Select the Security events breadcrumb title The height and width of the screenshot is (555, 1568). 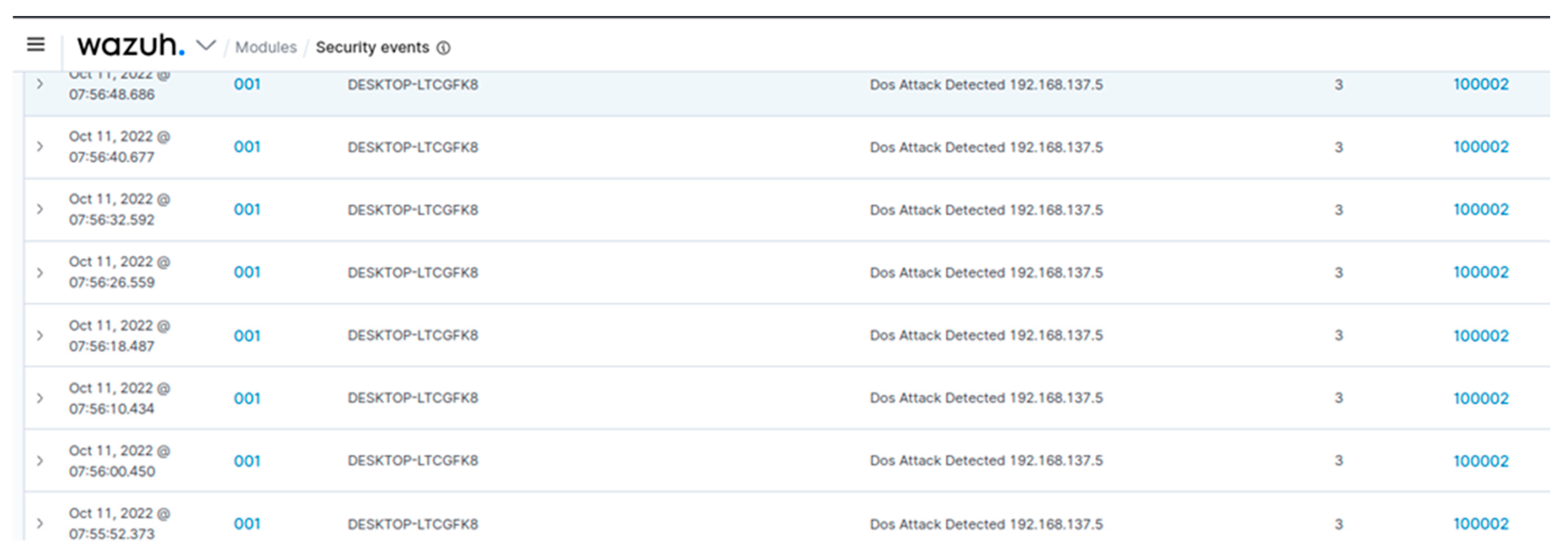pyautogui.click(x=372, y=47)
